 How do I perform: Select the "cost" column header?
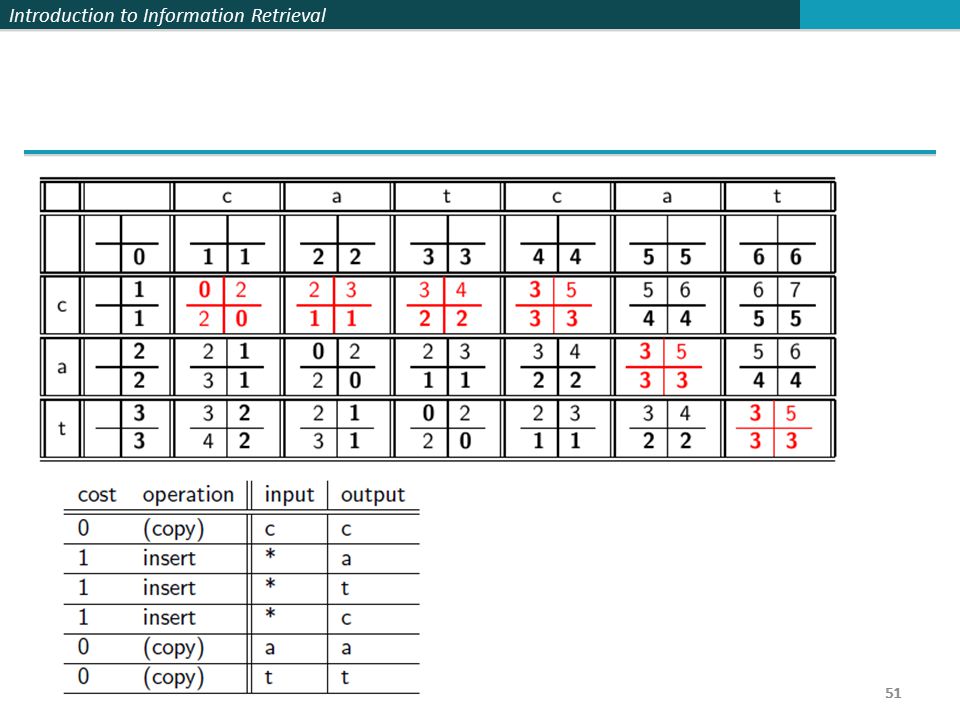97,495
